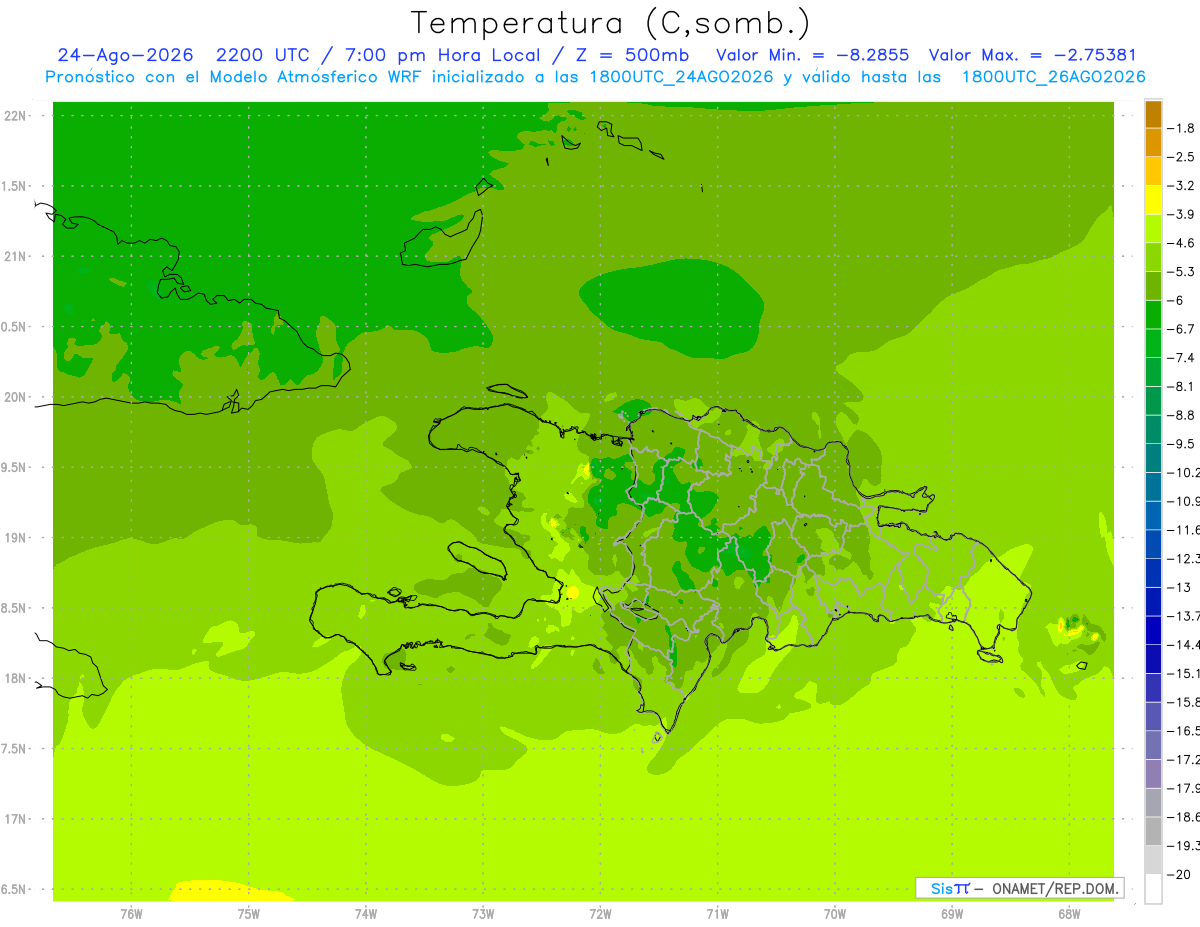This screenshot has width=1200, height=927.
Task: Click the "-5.3" legend value
Action: (1181, 272)
